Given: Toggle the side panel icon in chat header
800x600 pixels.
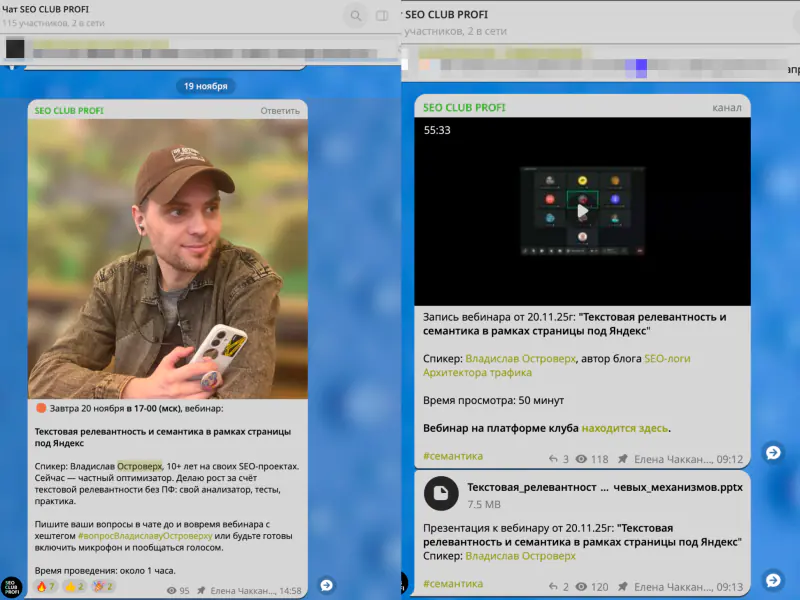Looking at the screenshot, I should pyautogui.click(x=382, y=16).
